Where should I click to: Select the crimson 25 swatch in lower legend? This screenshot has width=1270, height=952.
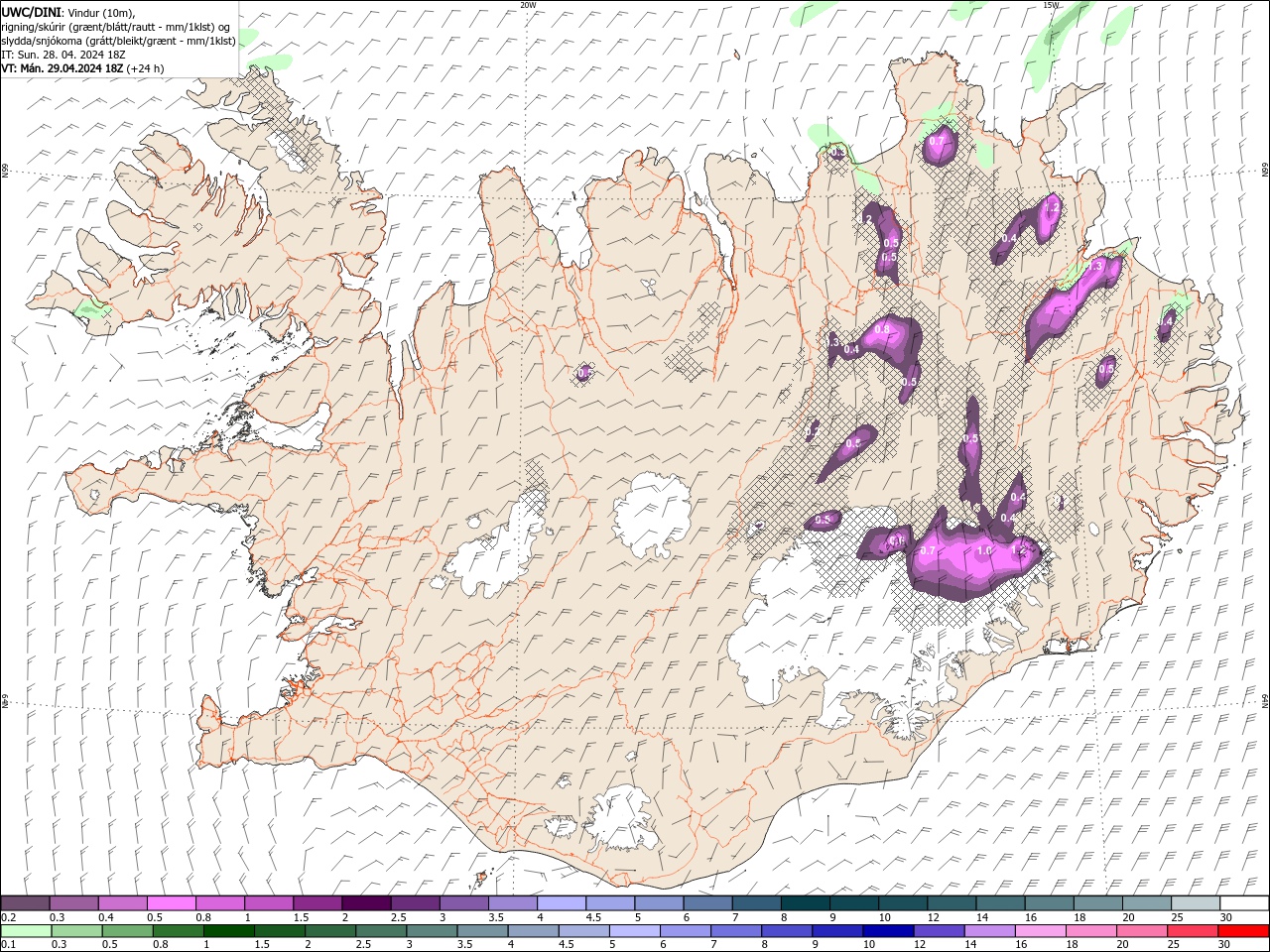1192,931
